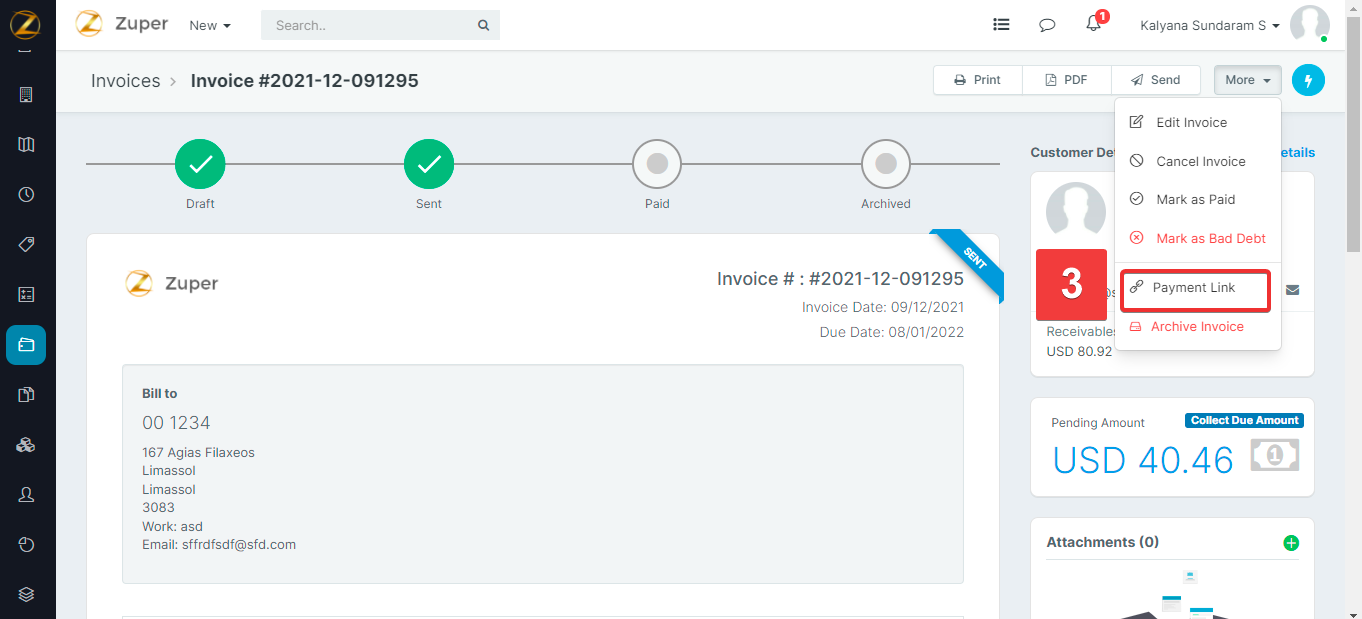This screenshot has width=1362, height=619.
Task: Expand the Kalyana Sundaram S user menu
Action: (x=1210, y=25)
